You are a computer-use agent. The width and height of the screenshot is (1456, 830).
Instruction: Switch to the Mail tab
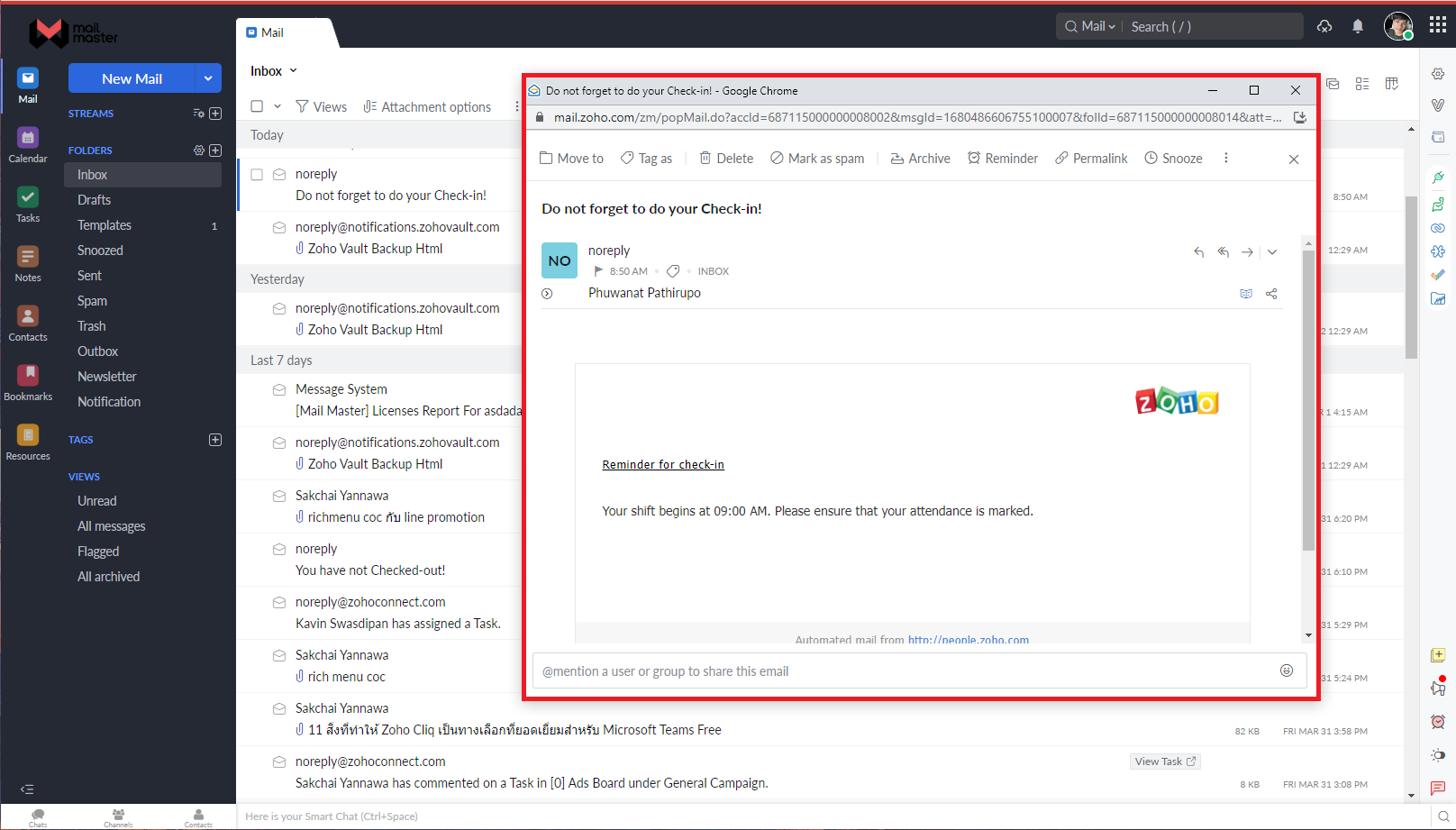click(266, 32)
